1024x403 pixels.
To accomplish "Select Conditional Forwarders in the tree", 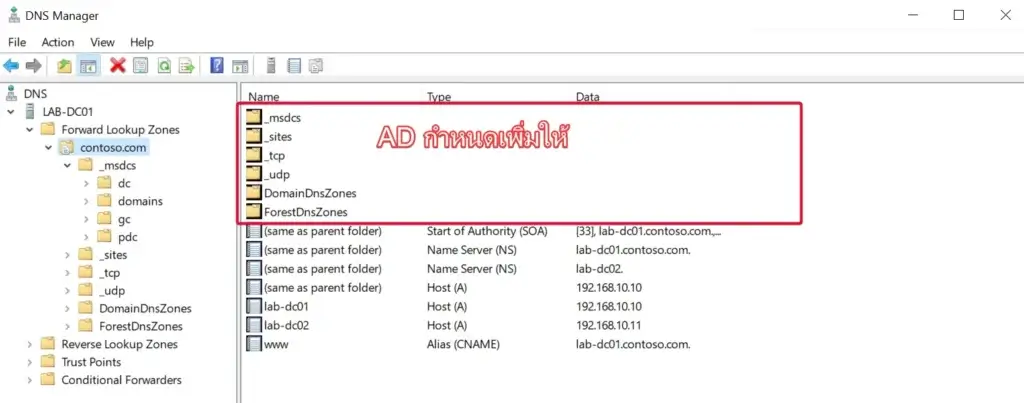I will pos(121,380).
